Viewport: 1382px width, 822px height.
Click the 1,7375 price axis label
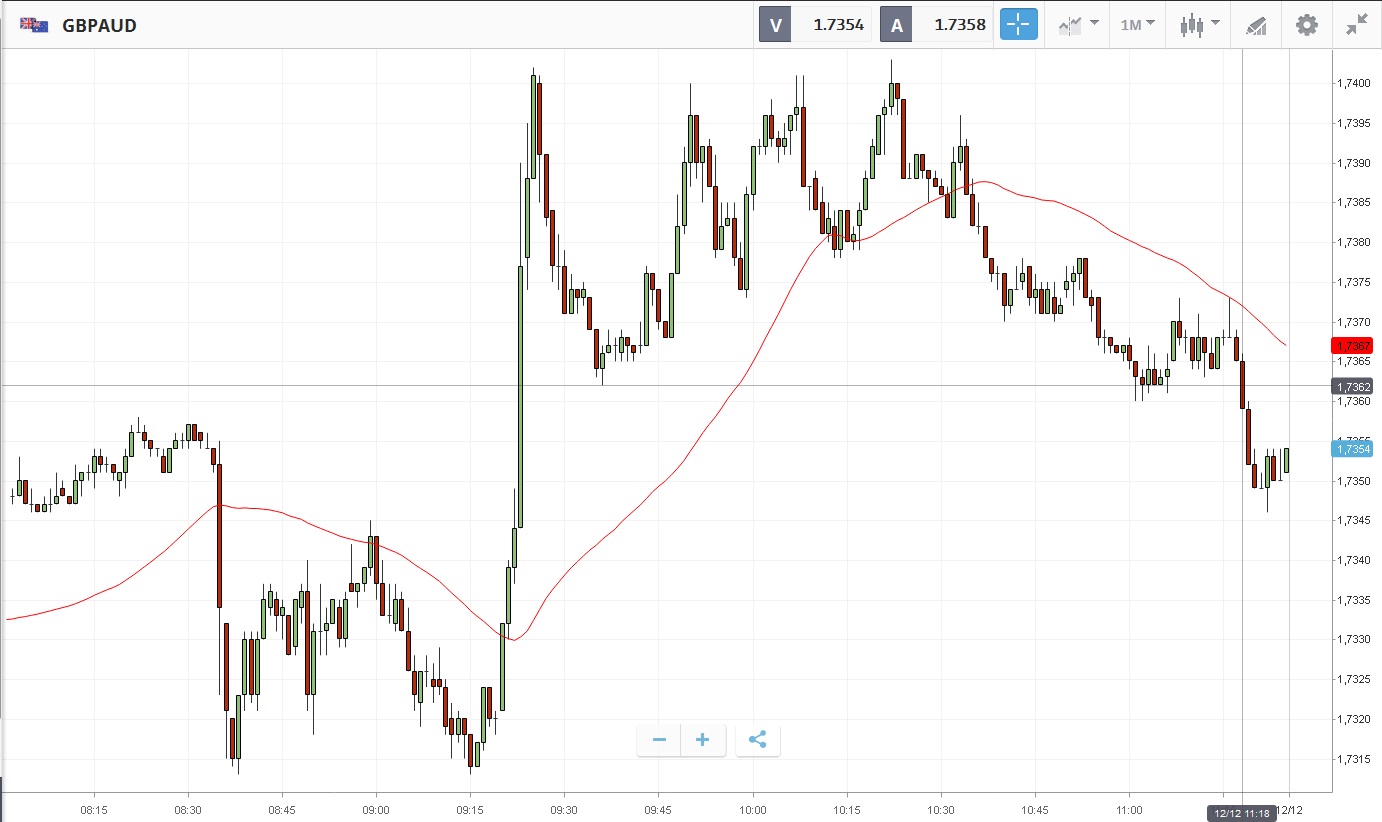(x=1353, y=282)
